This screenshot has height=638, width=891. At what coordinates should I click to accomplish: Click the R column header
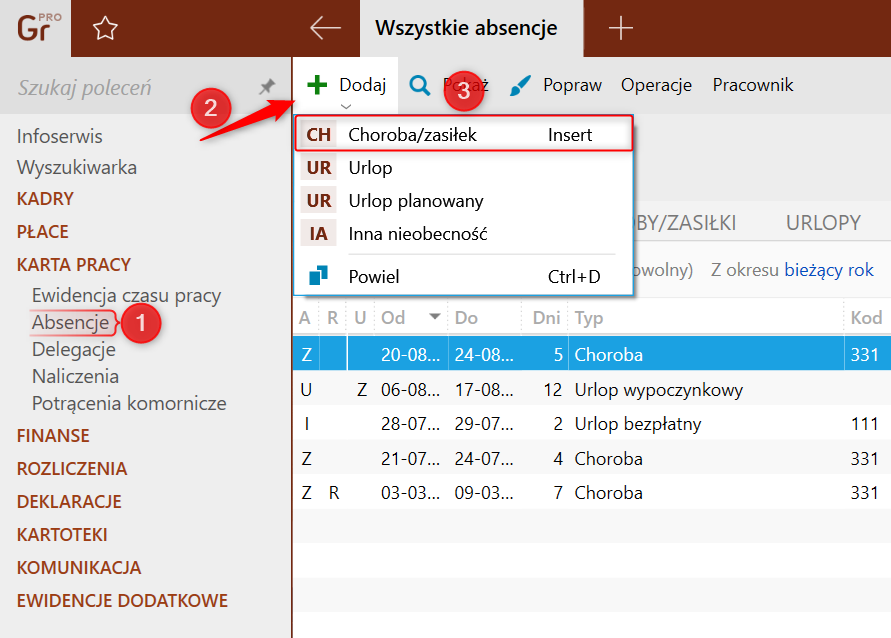(x=332, y=317)
